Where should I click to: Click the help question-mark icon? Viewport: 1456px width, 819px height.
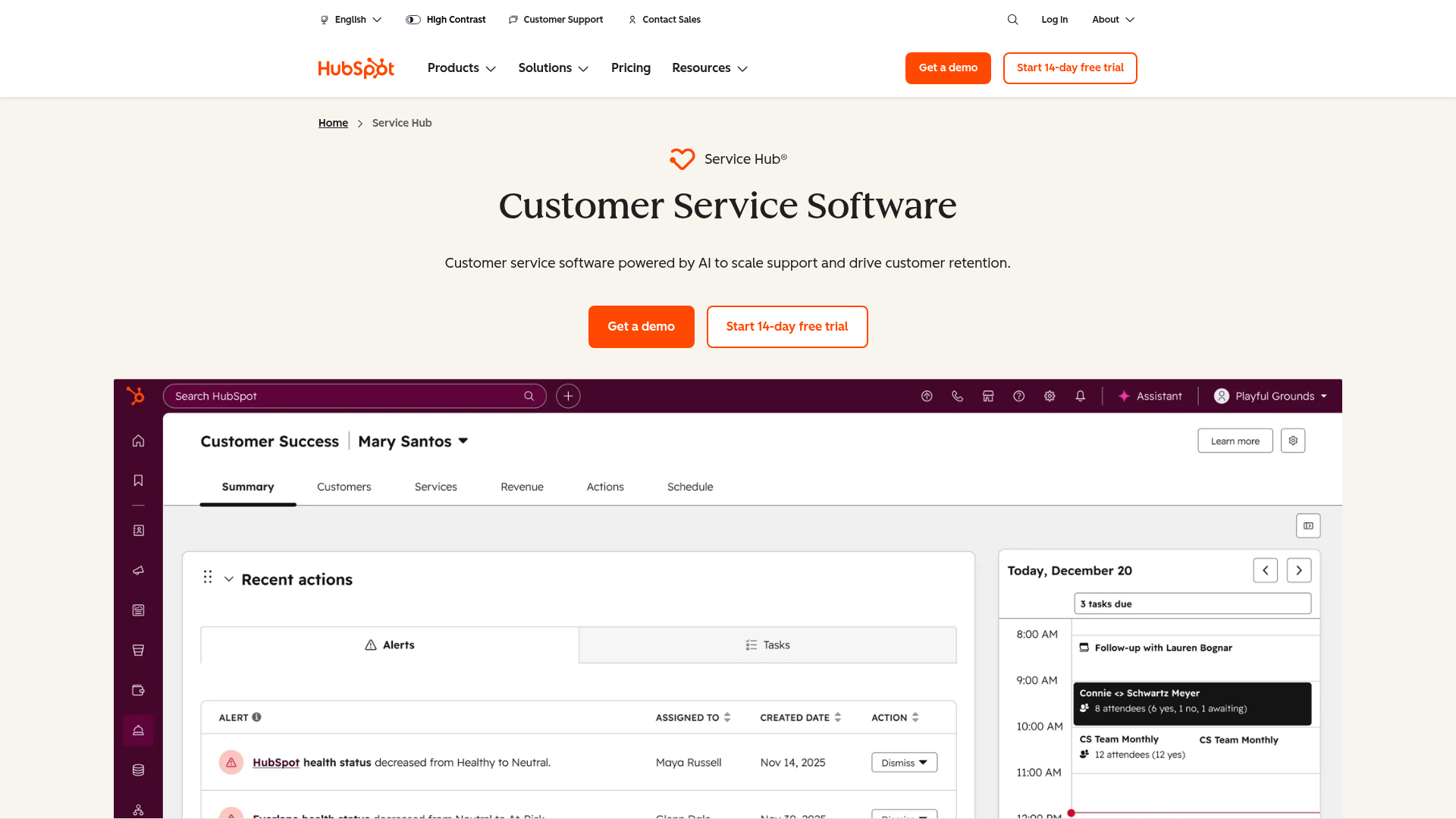(1018, 396)
